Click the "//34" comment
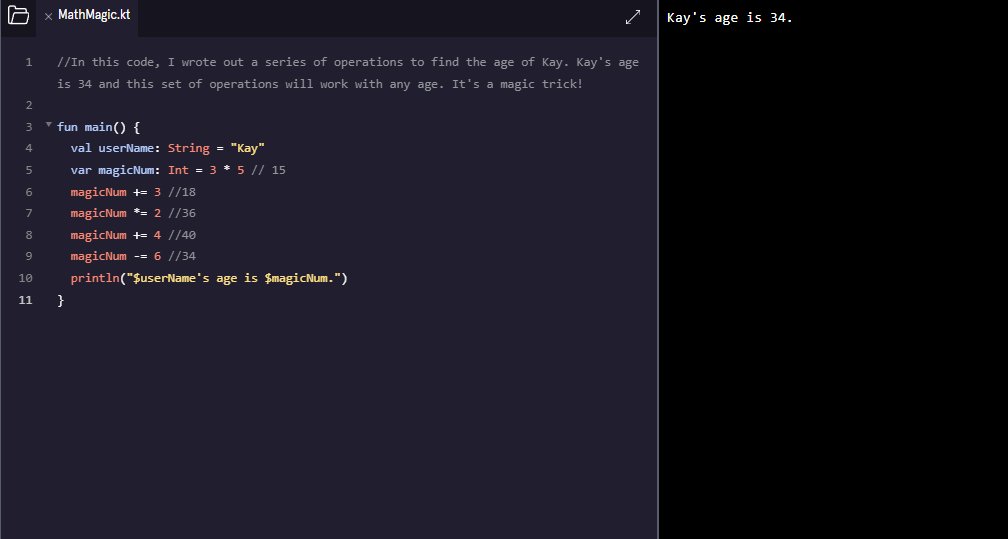1008x539 pixels. click(x=182, y=256)
